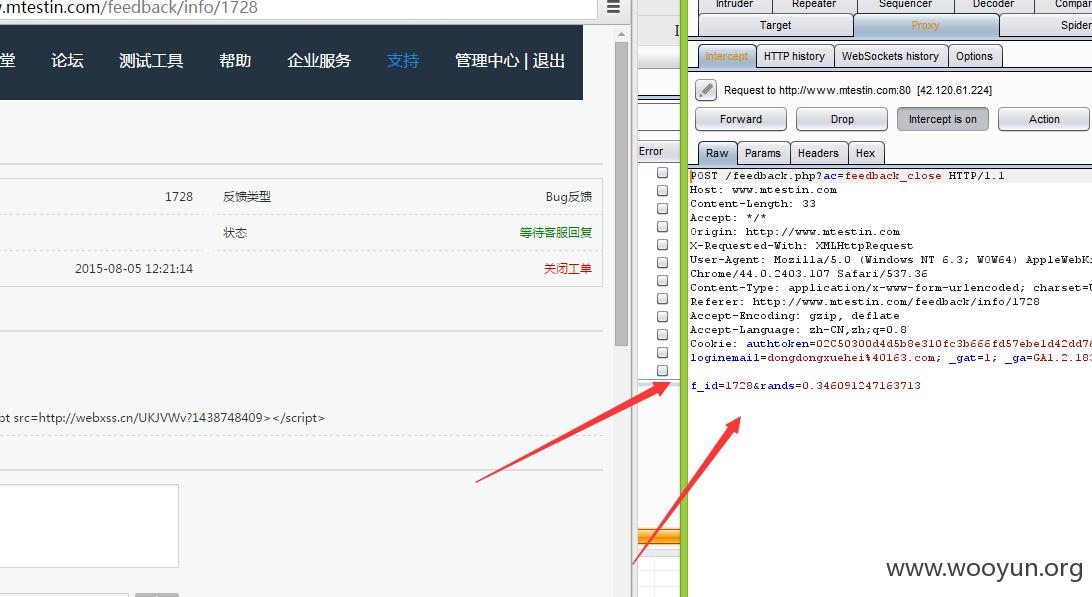
Task: Click the scrollbar up arrow on webpage
Action: click(622, 34)
